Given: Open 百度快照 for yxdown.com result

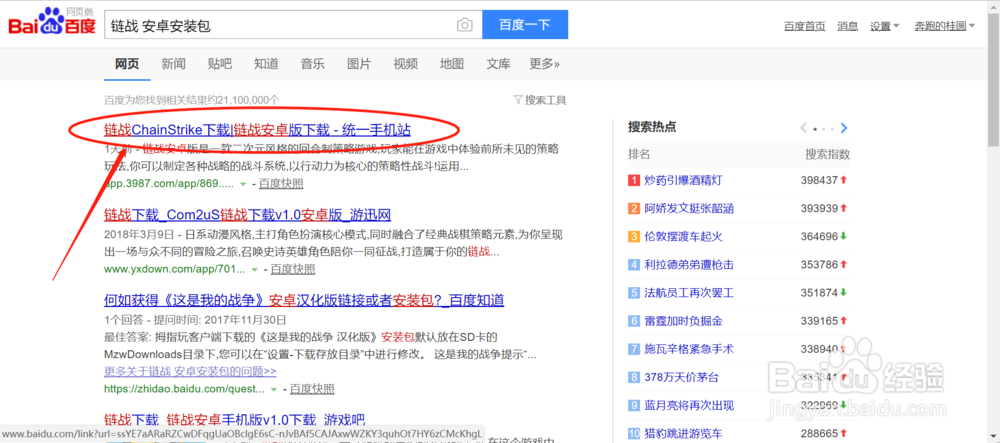Looking at the screenshot, I should [x=293, y=270].
